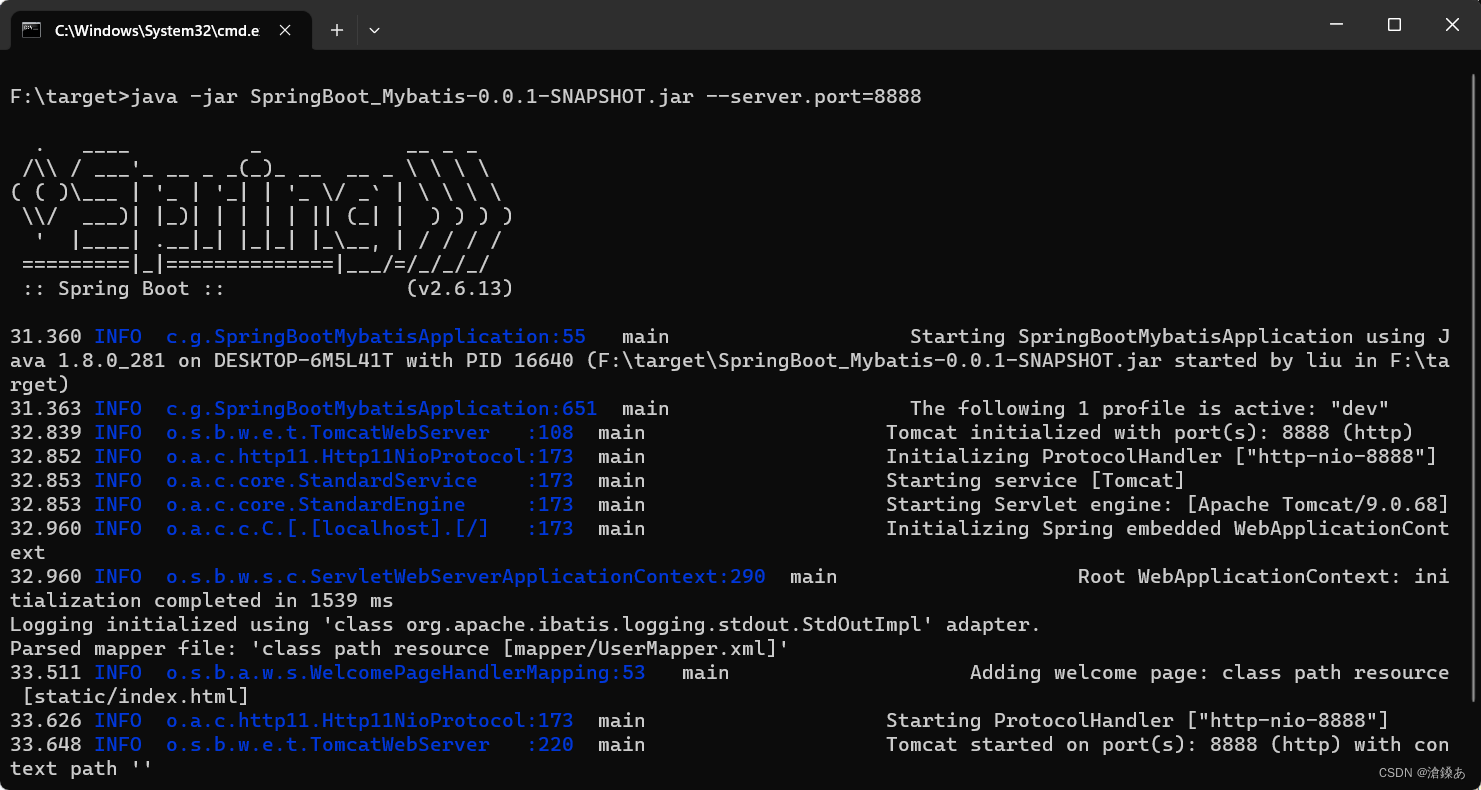Click timestamp 31.360 at line start
1481x790 pixels.
[46, 337]
